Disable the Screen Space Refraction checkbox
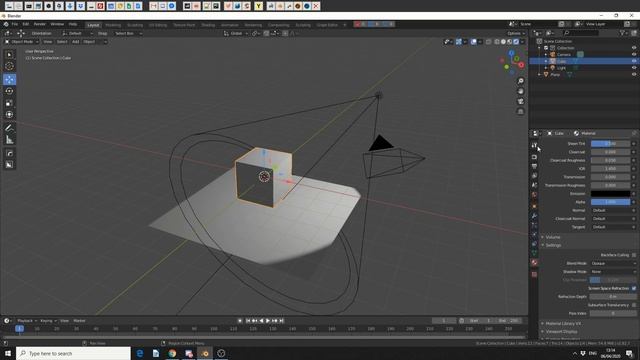Viewport: 640px width, 360px height. click(x=634, y=288)
